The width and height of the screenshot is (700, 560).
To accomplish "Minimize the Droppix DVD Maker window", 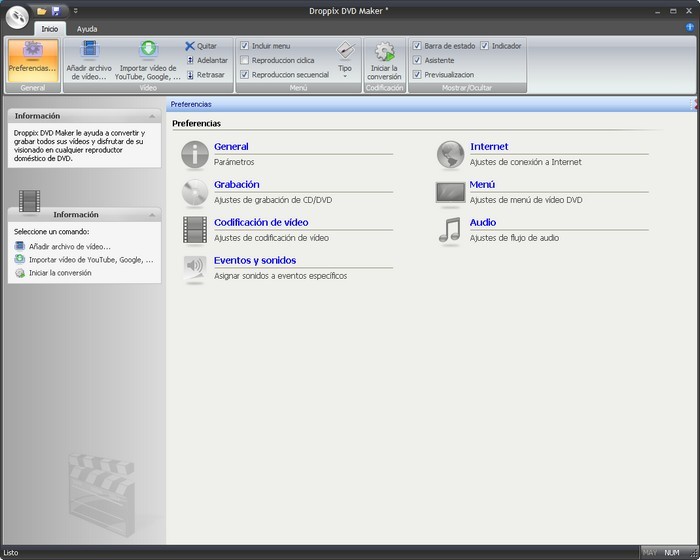I will click(x=657, y=11).
